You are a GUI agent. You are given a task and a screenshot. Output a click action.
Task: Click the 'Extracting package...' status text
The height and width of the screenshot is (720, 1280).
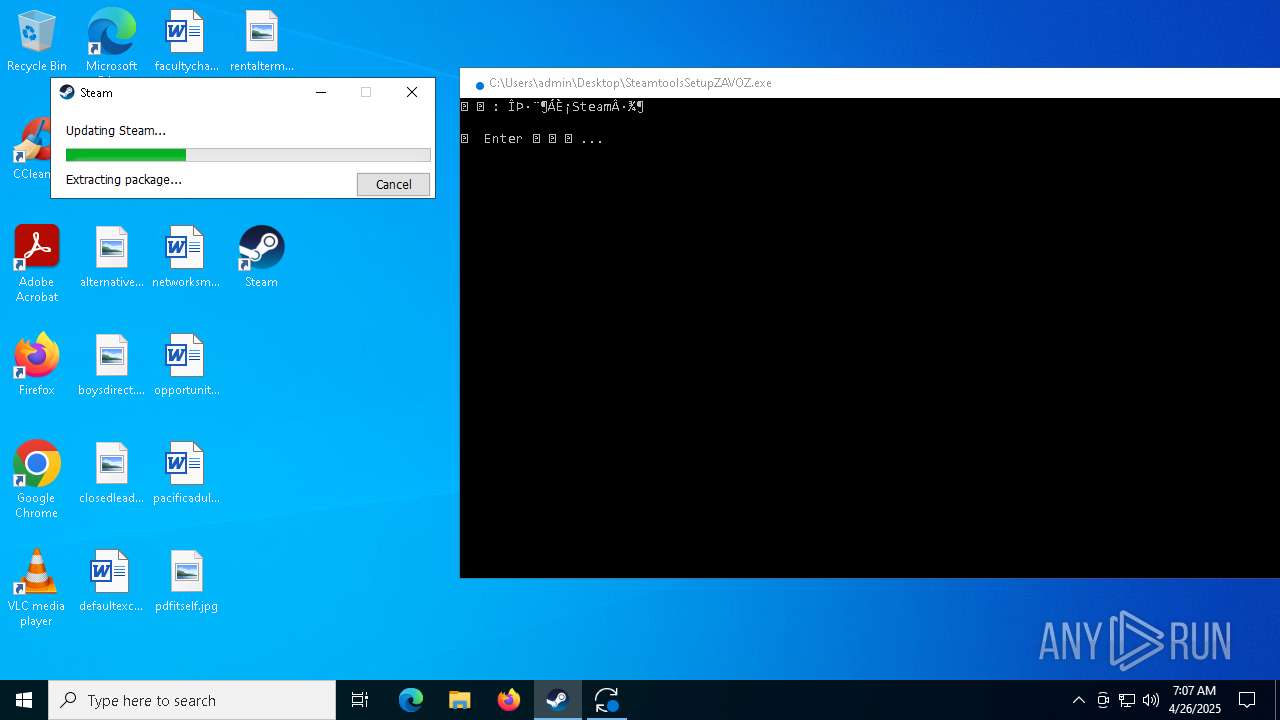point(124,180)
